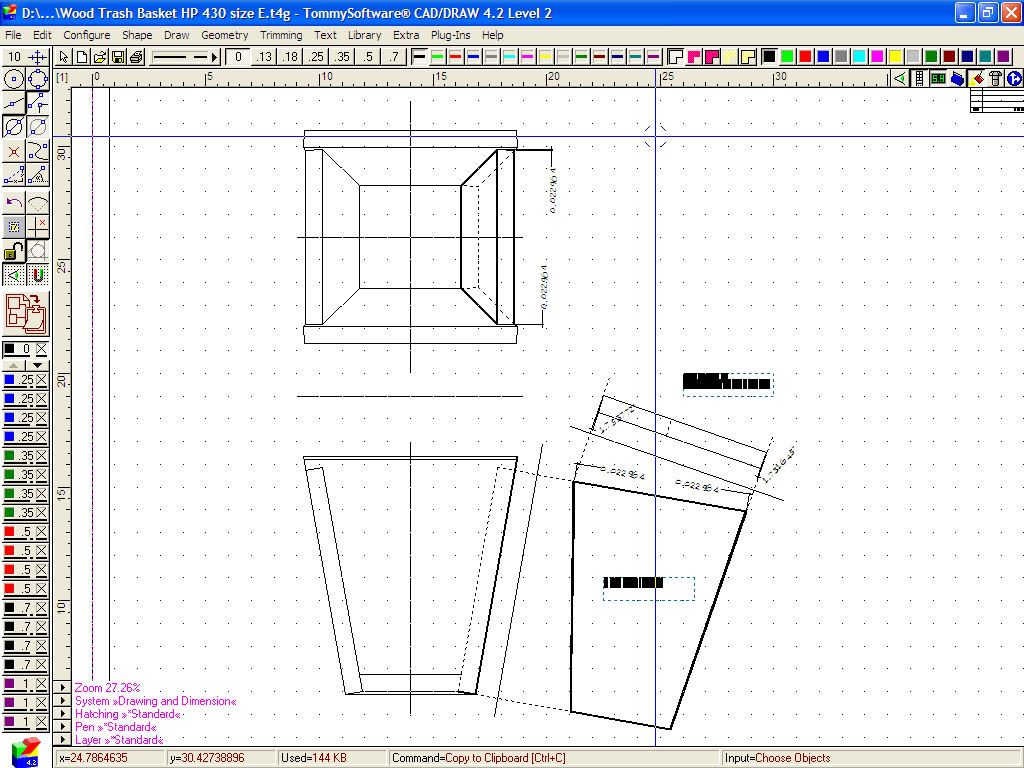Set line width to .35
Viewport: 1024px width, 768px height.
pyautogui.click(x=342, y=57)
